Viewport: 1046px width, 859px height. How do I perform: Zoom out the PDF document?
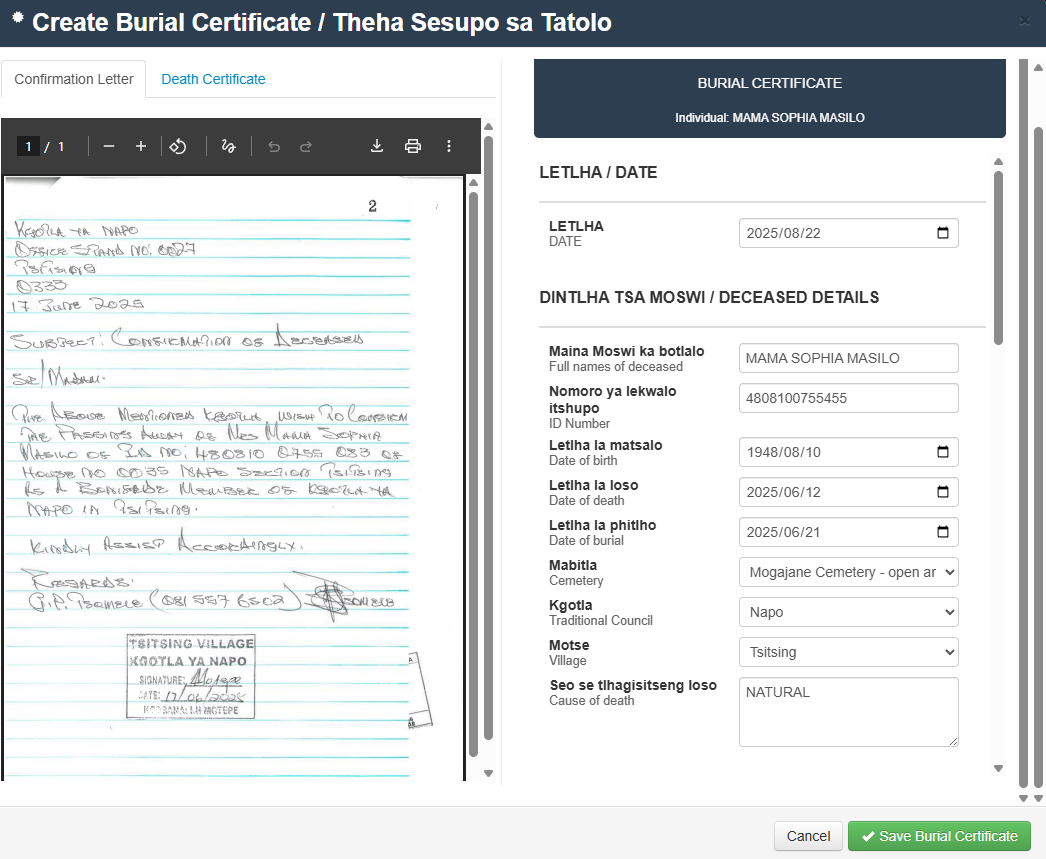109,146
